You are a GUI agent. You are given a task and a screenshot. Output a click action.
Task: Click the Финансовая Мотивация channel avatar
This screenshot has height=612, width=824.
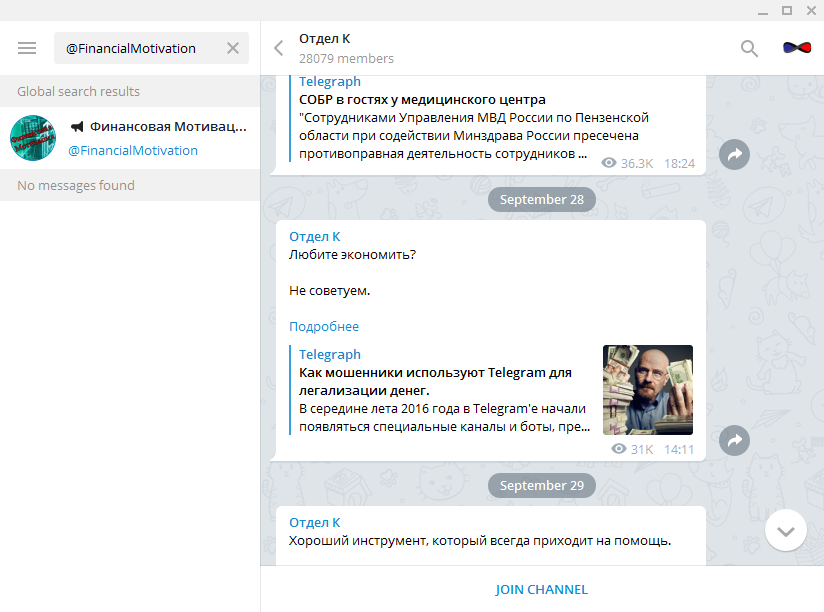point(33,138)
